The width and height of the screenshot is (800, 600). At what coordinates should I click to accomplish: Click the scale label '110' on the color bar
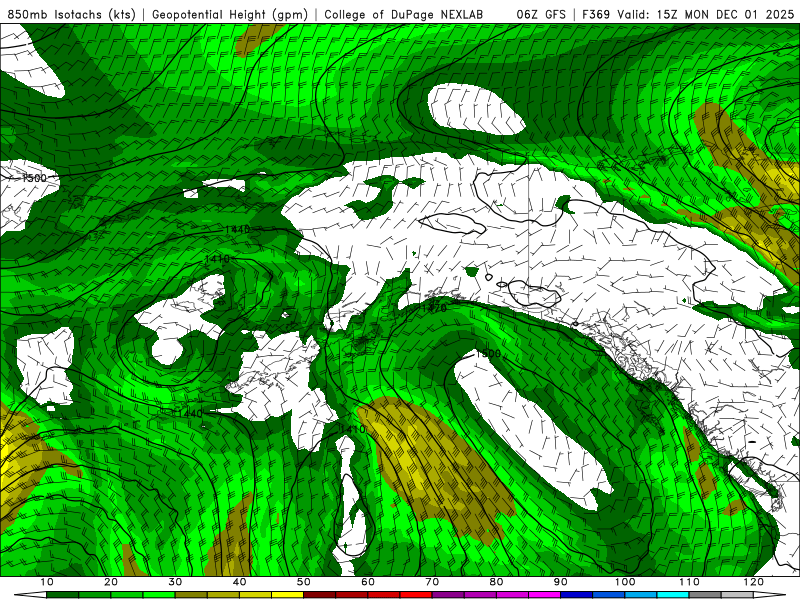point(689,582)
